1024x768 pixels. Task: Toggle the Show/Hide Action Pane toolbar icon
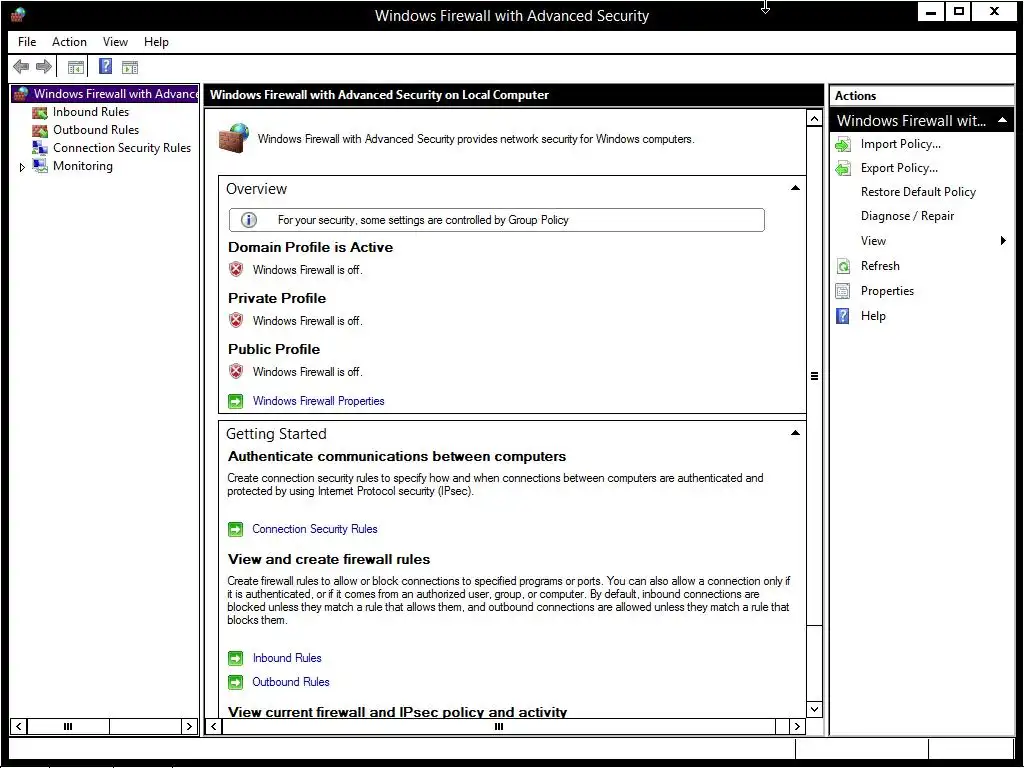coord(130,67)
